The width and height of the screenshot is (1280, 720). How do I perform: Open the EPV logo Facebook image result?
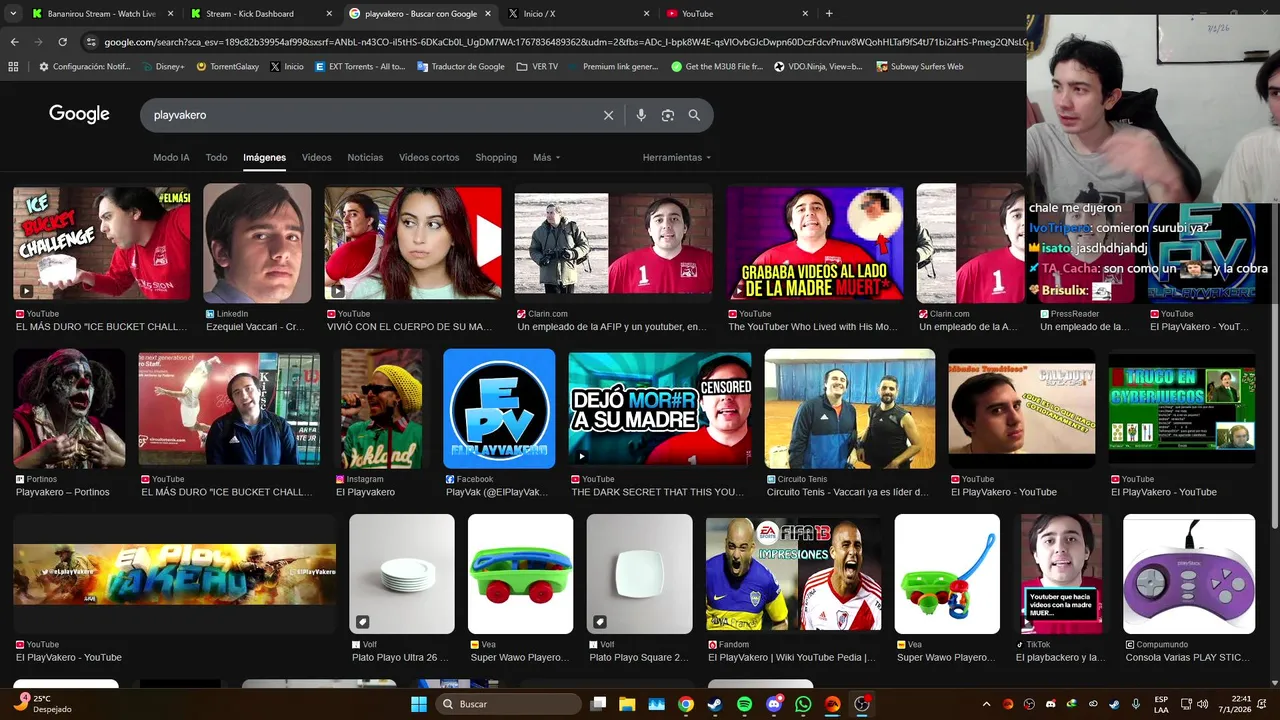click(499, 408)
